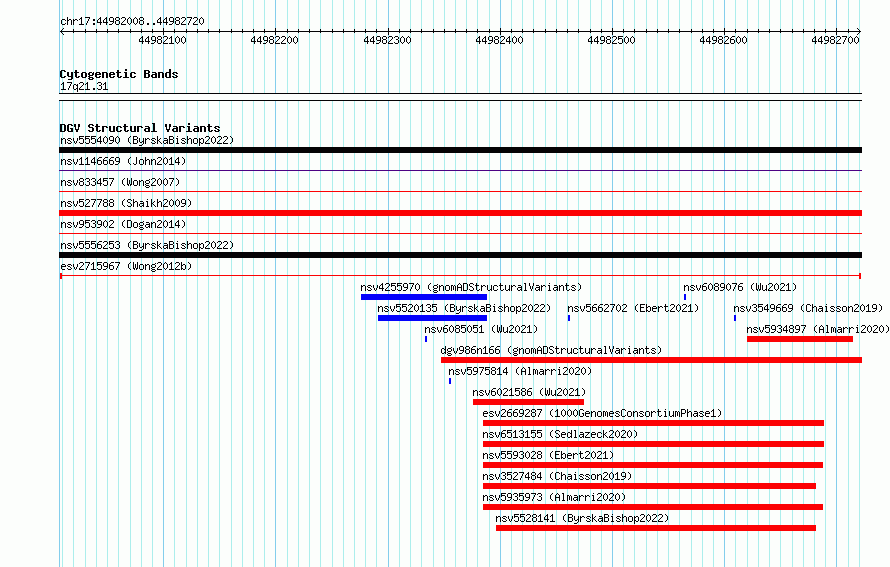This screenshot has width=890, height=567.
Task: Click red bar under esv2669287
Action: [x=653, y=423]
